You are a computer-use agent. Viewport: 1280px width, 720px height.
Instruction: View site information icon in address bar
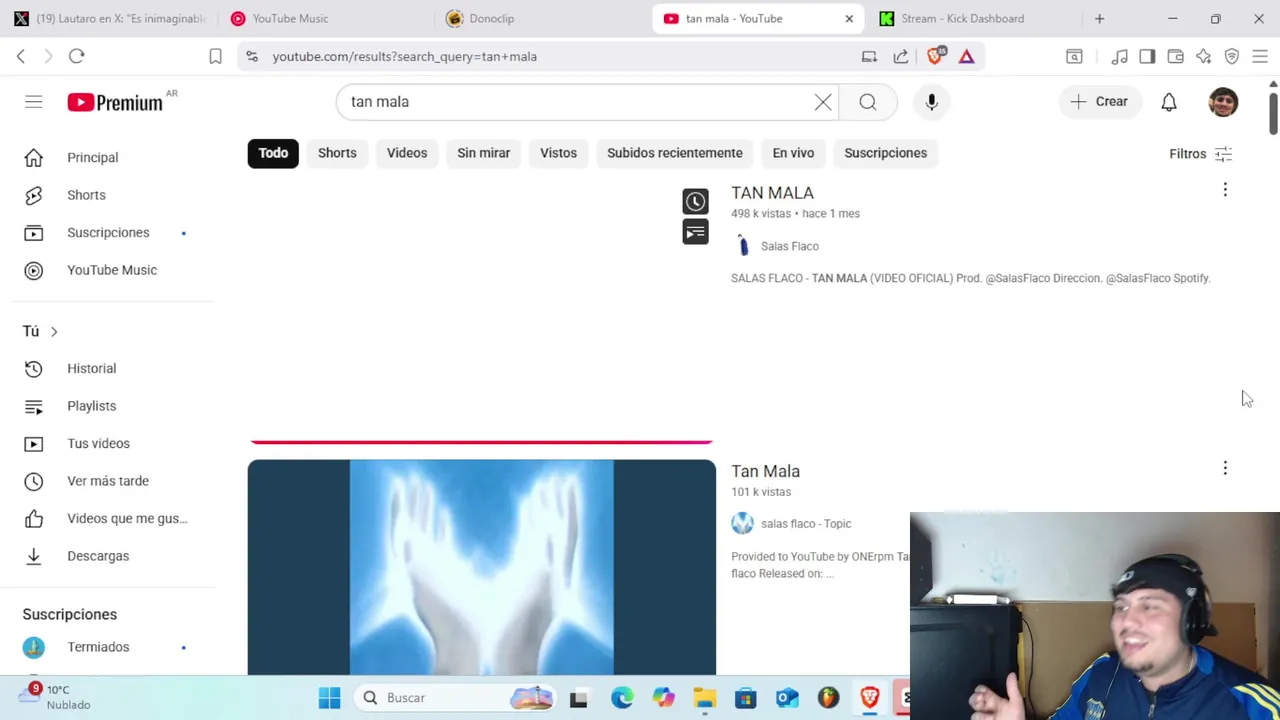tap(252, 57)
